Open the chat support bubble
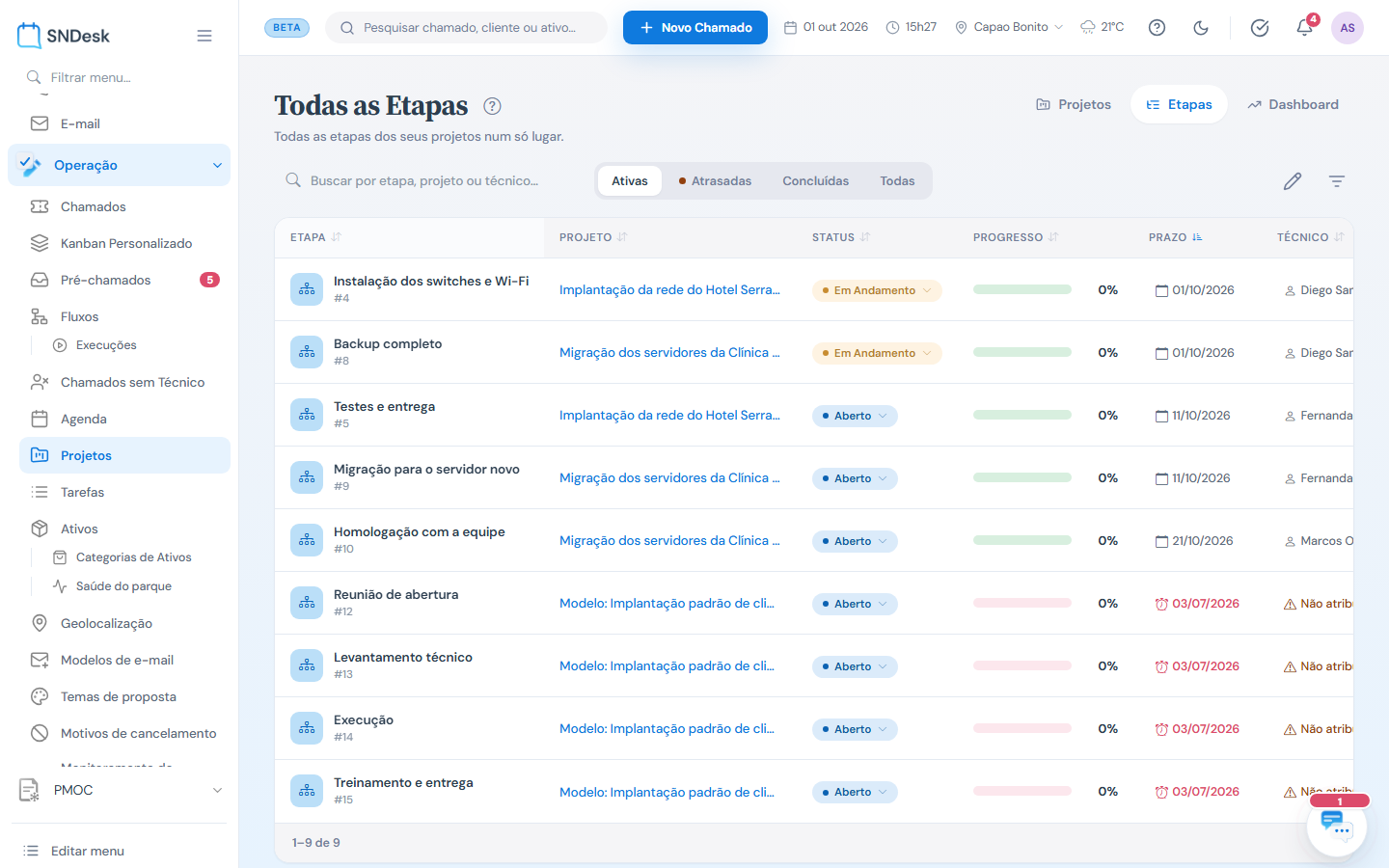 pos(1337,827)
